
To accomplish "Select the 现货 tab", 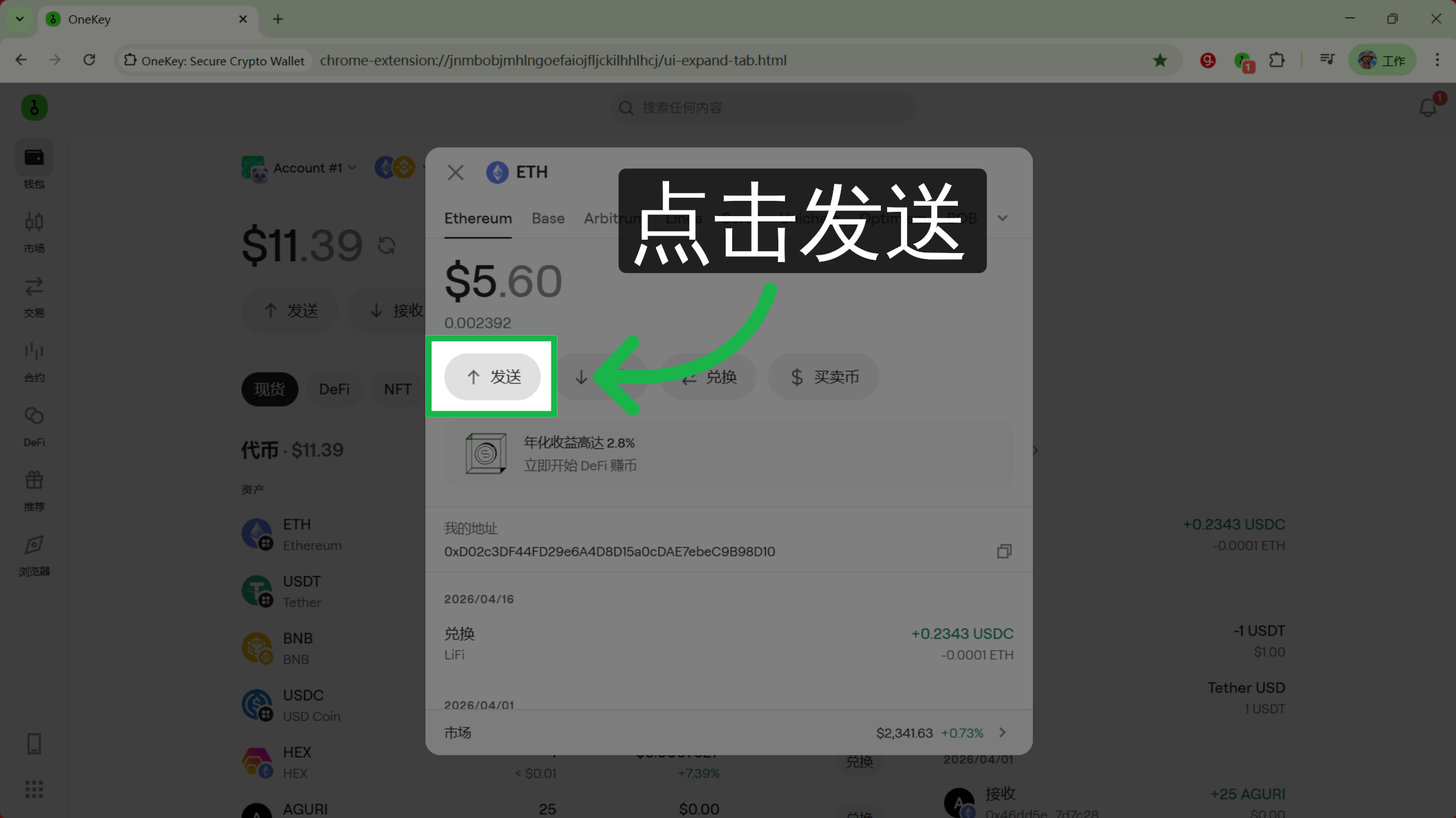I will point(270,389).
